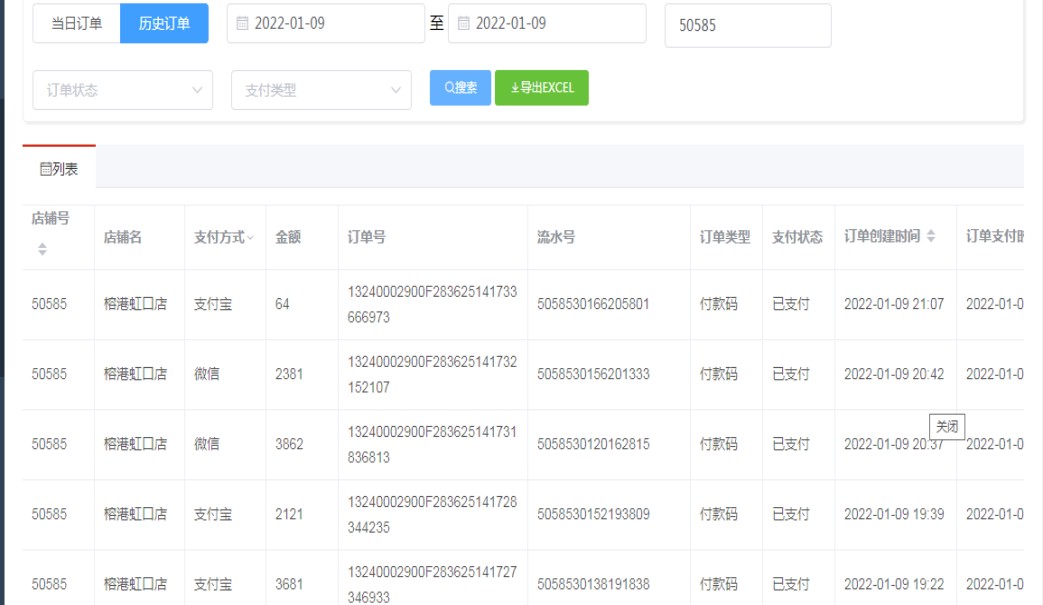Click the 订单号 column header
The width and height of the screenshot is (1043, 605).
(x=367, y=238)
